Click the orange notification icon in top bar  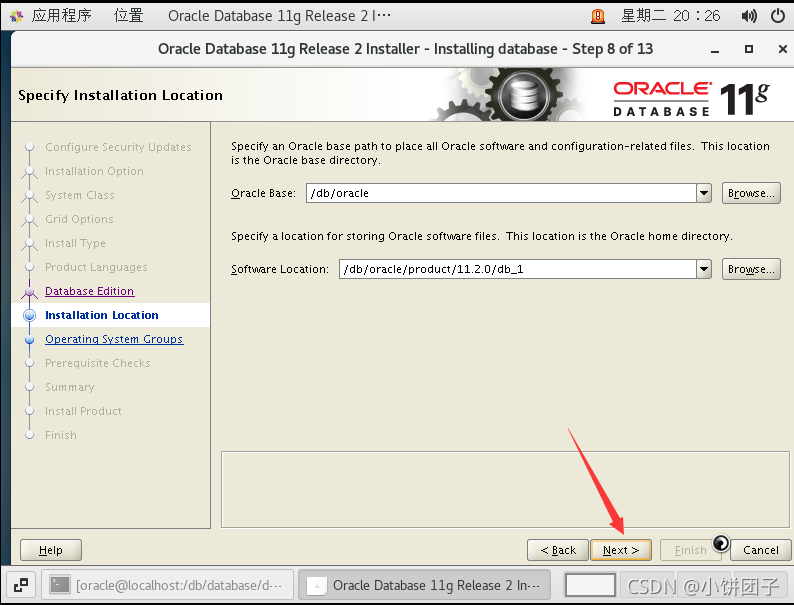[598, 16]
